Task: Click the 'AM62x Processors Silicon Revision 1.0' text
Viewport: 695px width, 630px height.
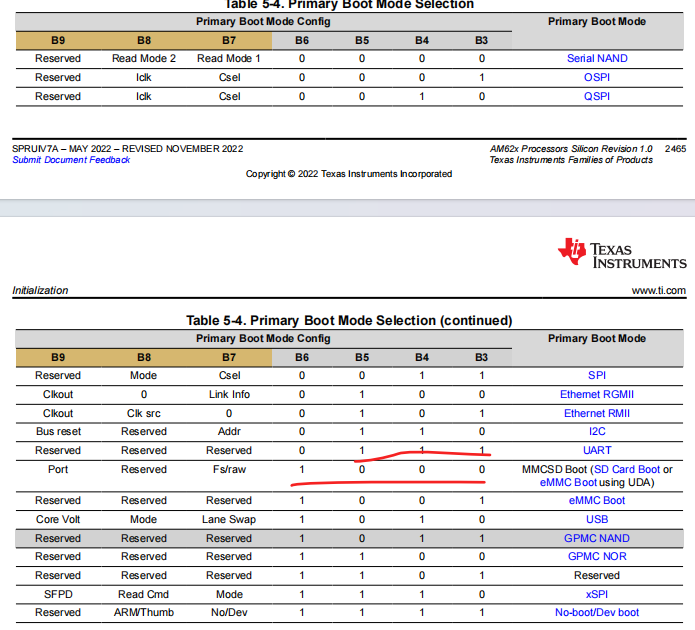Action: pos(571,149)
